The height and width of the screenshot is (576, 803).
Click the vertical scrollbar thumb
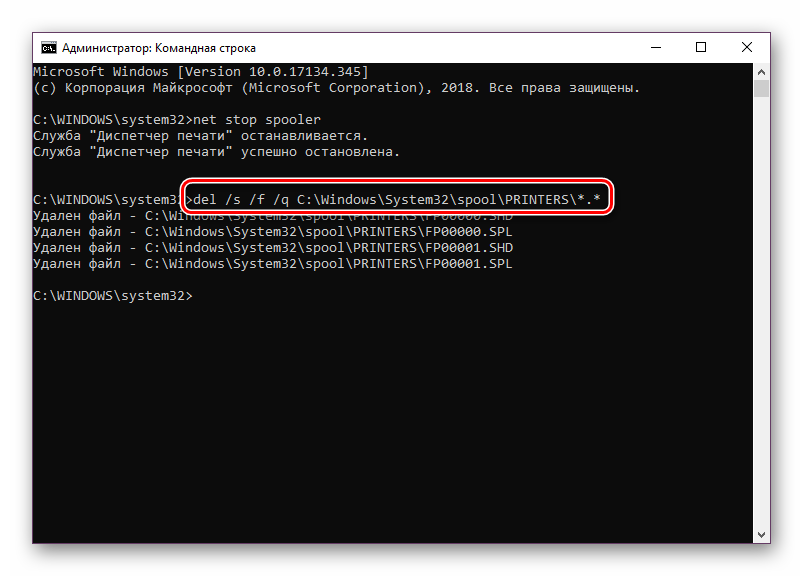click(762, 89)
